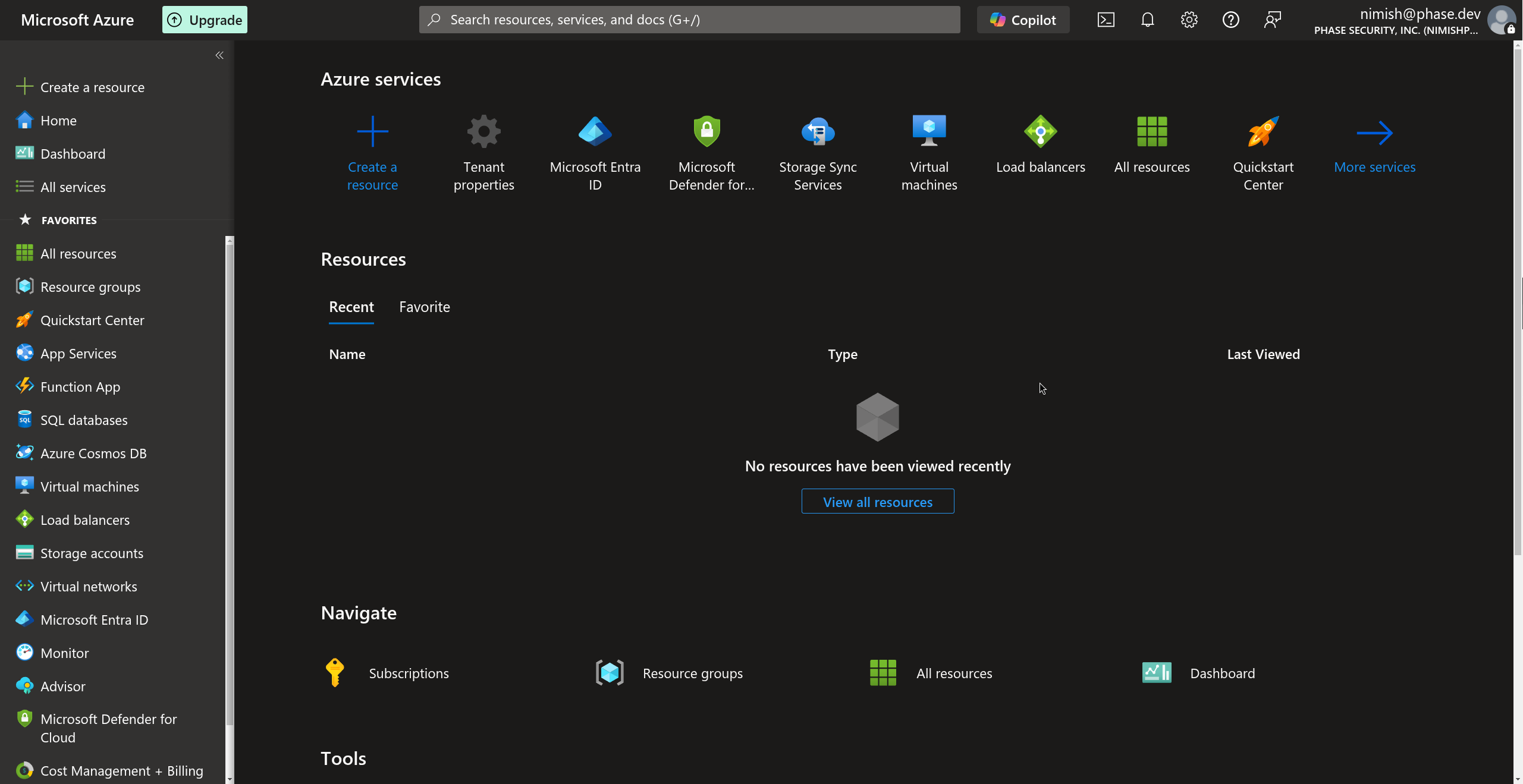The height and width of the screenshot is (784, 1523).
Task: Open Resource groups in the sidebar
Action: pos(113,287)
